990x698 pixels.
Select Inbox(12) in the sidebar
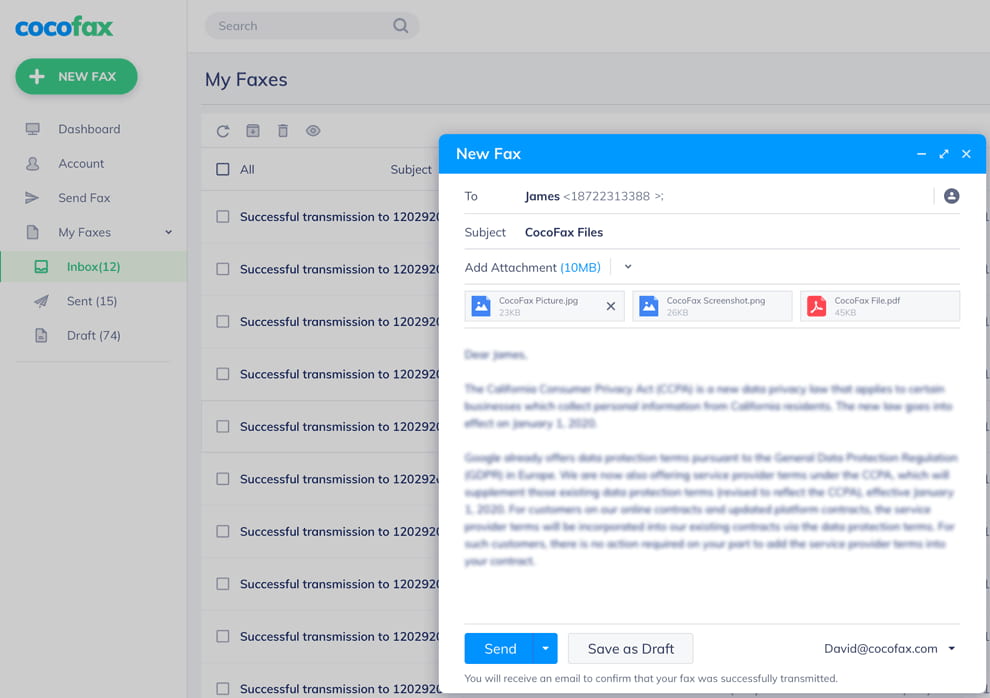[93, 266]
